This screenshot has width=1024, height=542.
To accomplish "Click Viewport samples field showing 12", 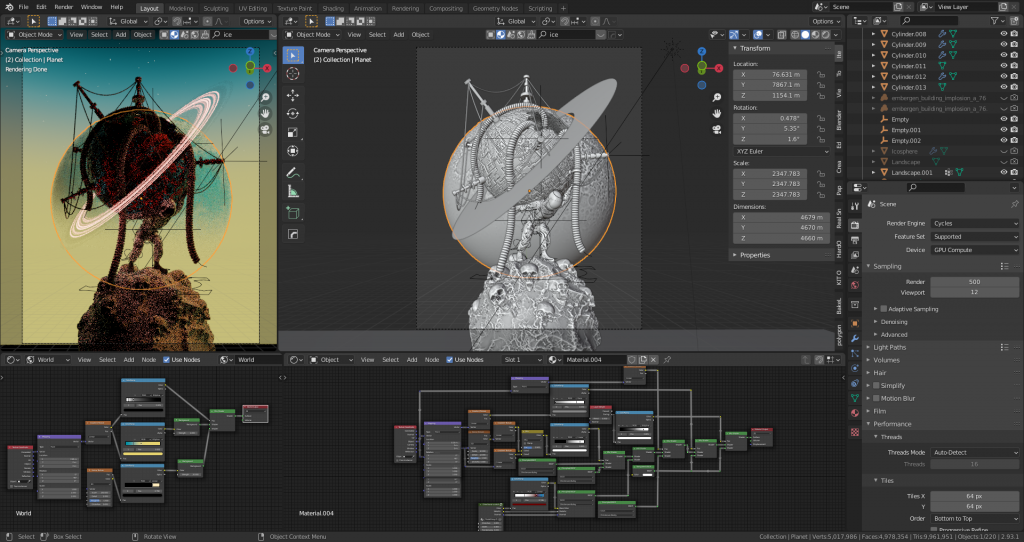I will tap(974, 293).
